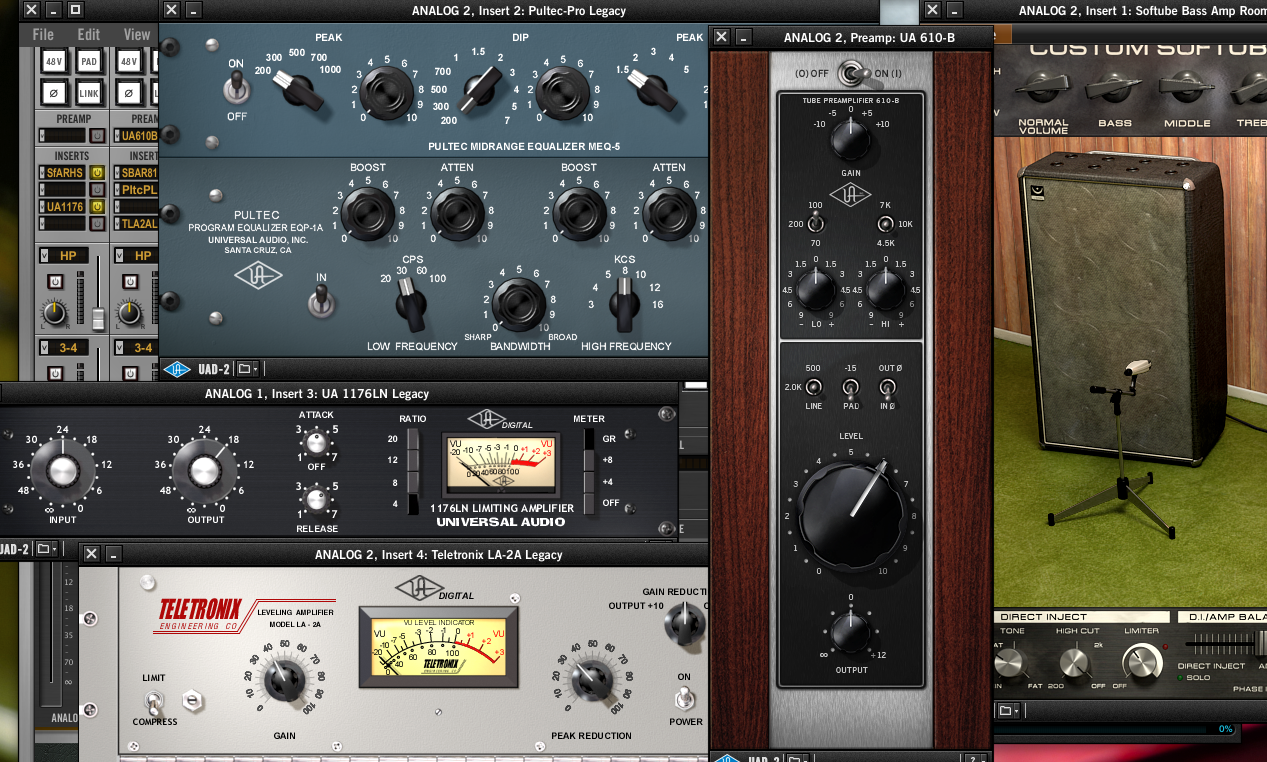The width and height of the screenshot is (1267, 762).
Task: Click the VU LEVEL INDICATOR on the LA-2A
Action: tap(438, 646)
